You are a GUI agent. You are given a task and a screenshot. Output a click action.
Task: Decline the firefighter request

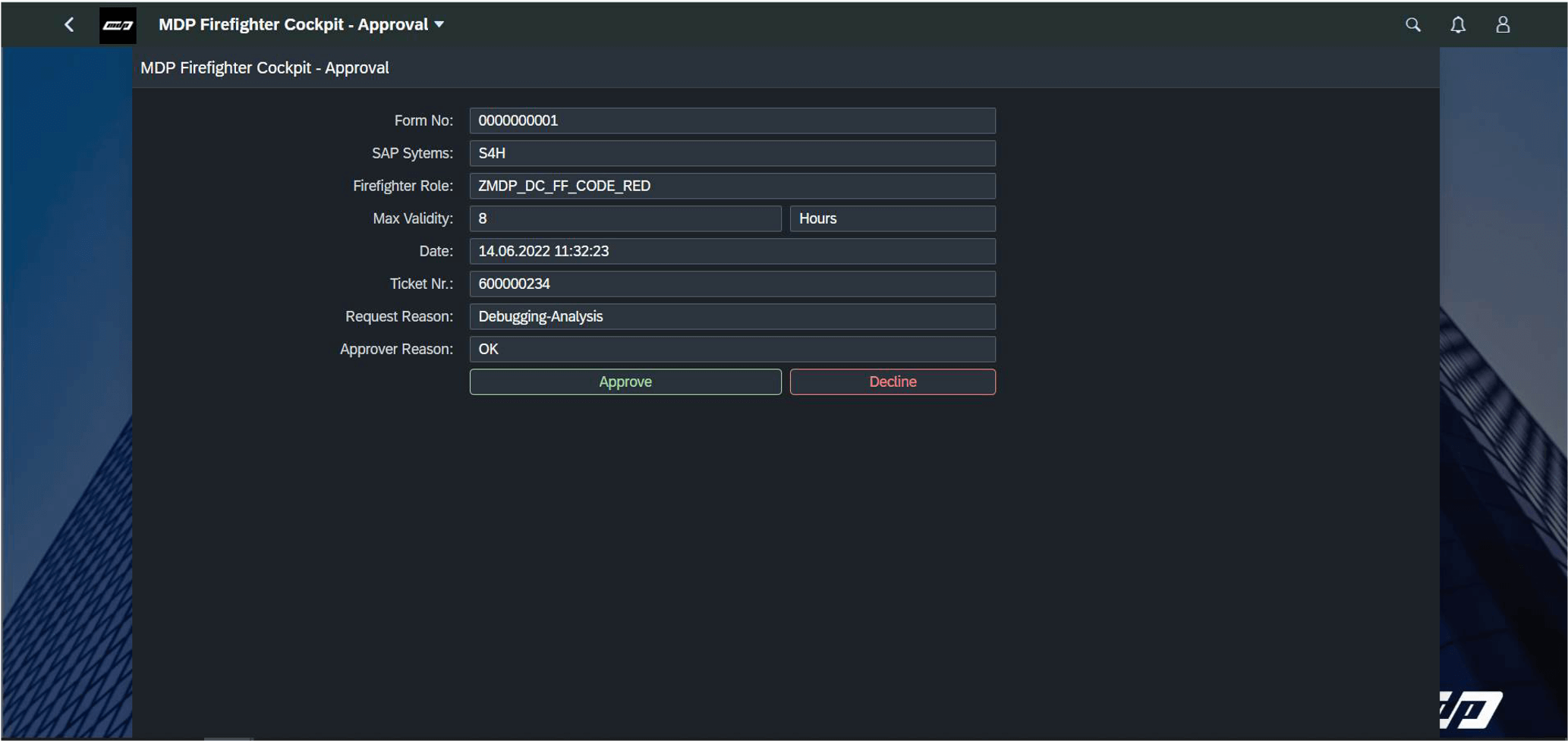pos(893,381)
